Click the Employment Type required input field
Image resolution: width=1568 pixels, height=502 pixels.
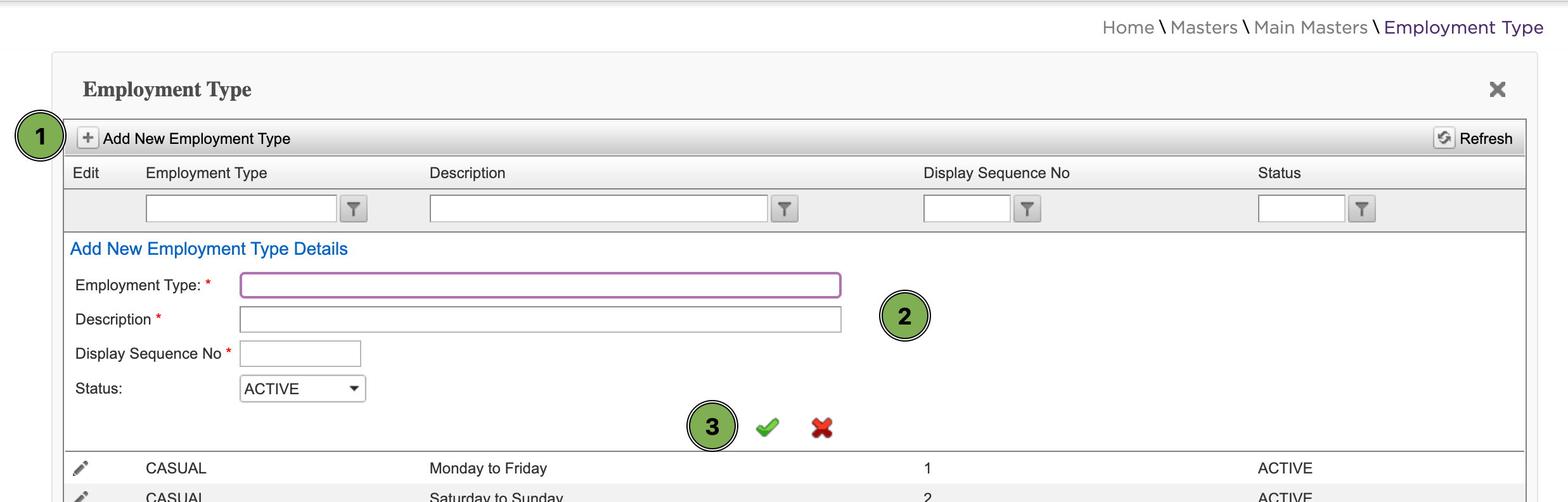pyautogui.click(x=540, y=285)
